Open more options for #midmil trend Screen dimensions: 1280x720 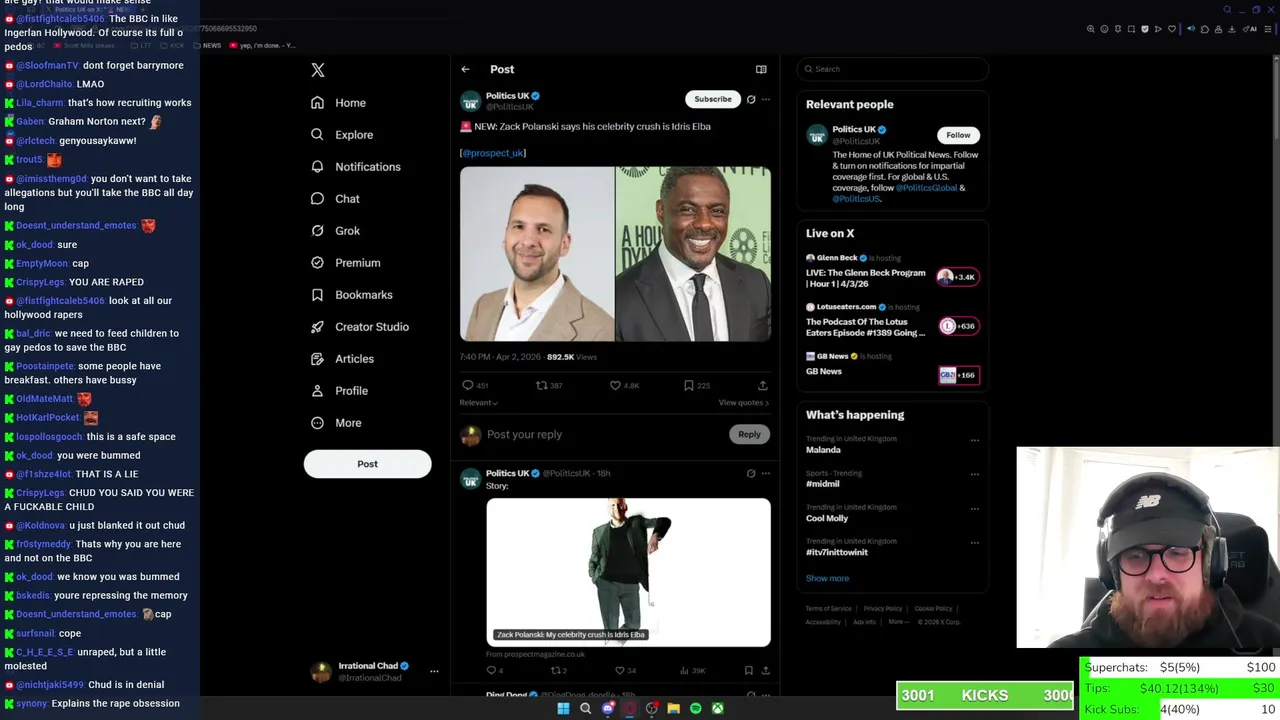tap(975, 474)
